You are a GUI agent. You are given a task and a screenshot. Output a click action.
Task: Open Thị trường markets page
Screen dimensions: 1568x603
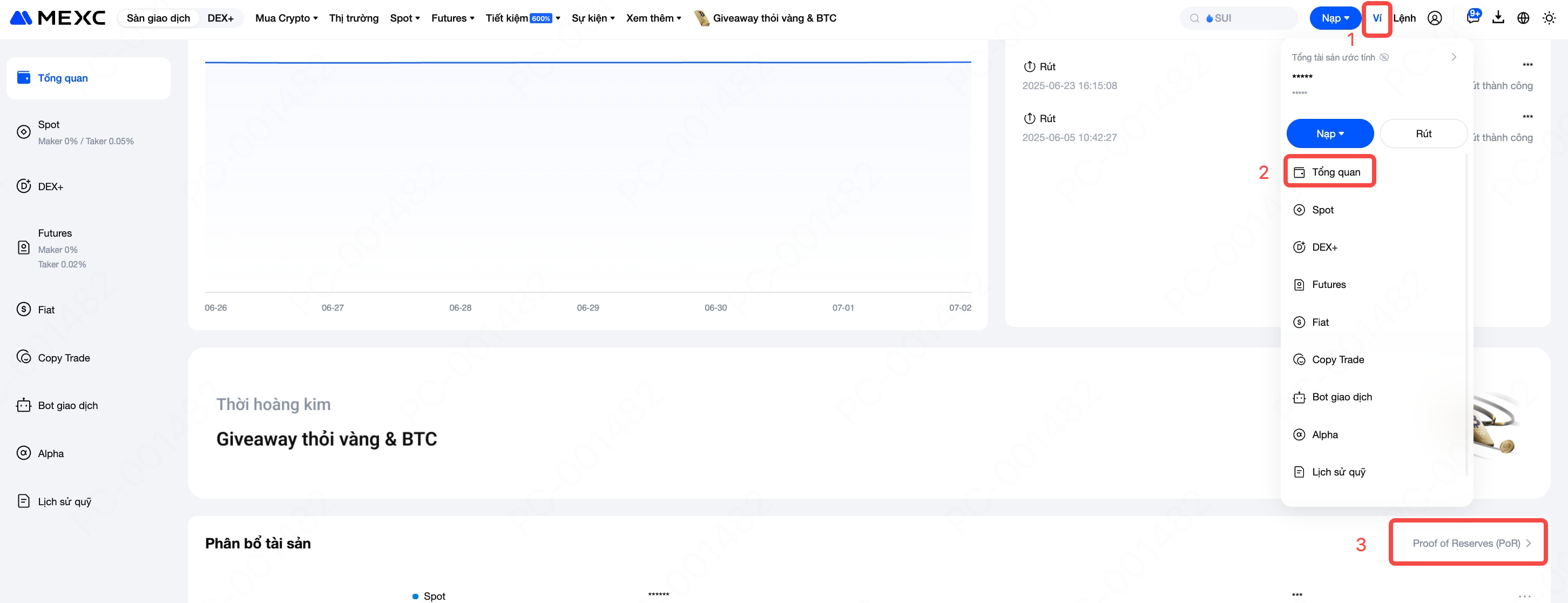pos(354,18)
